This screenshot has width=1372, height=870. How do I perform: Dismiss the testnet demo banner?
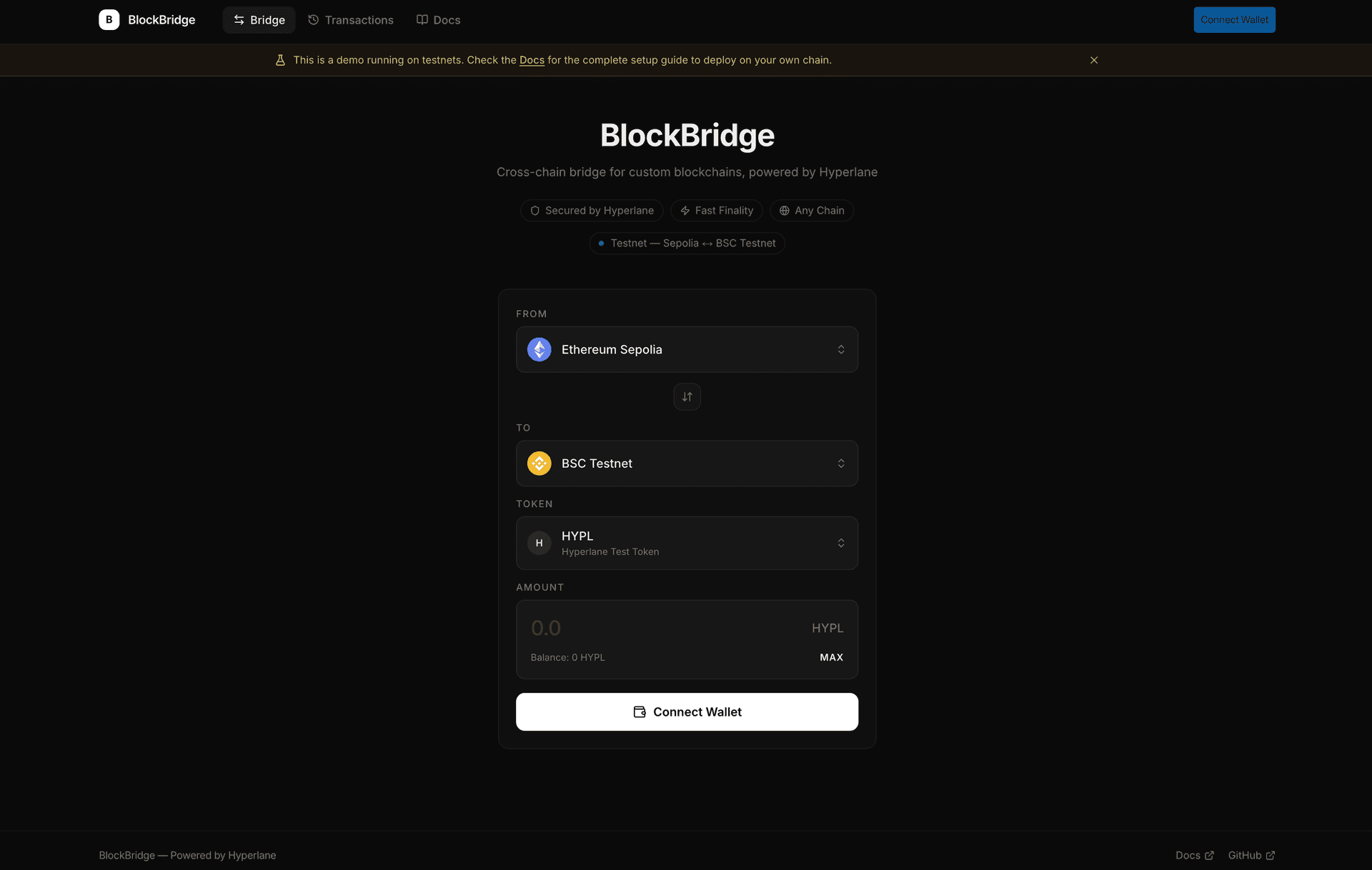(1093, 60)
